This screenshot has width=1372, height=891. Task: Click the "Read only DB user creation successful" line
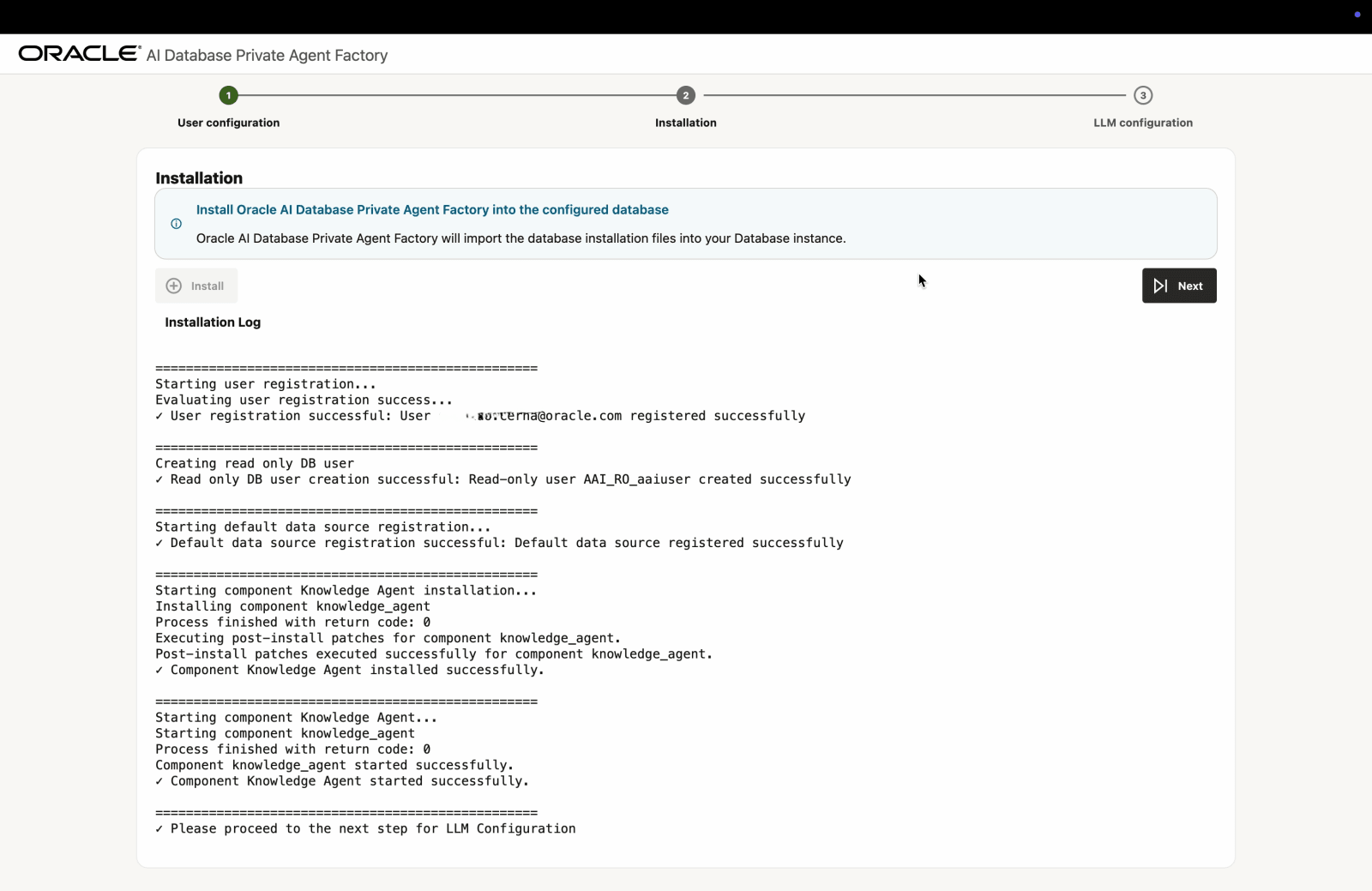click(x=503, y=479)
